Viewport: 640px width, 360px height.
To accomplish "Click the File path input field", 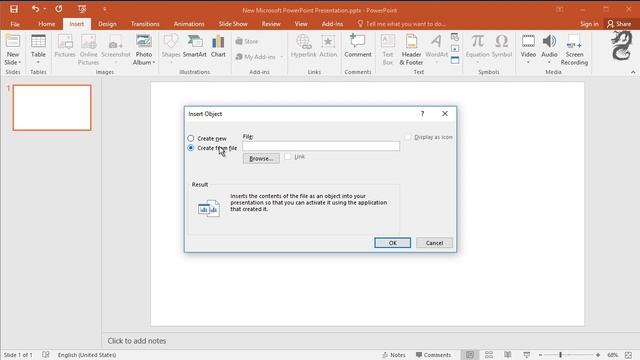I will [x=321, y=146].
